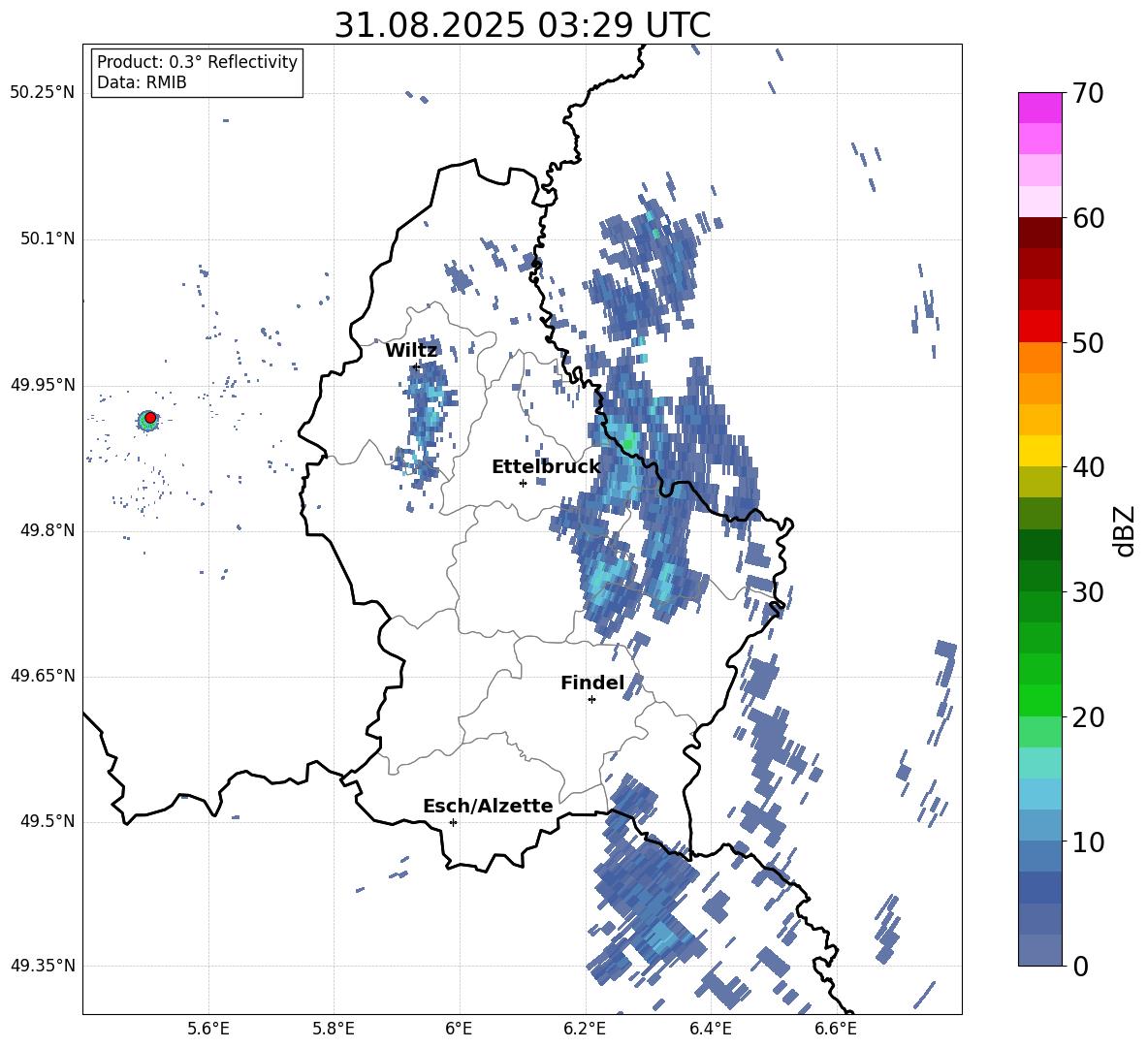
Task: Click the 50.1°N latitude label
Action: 47,239
